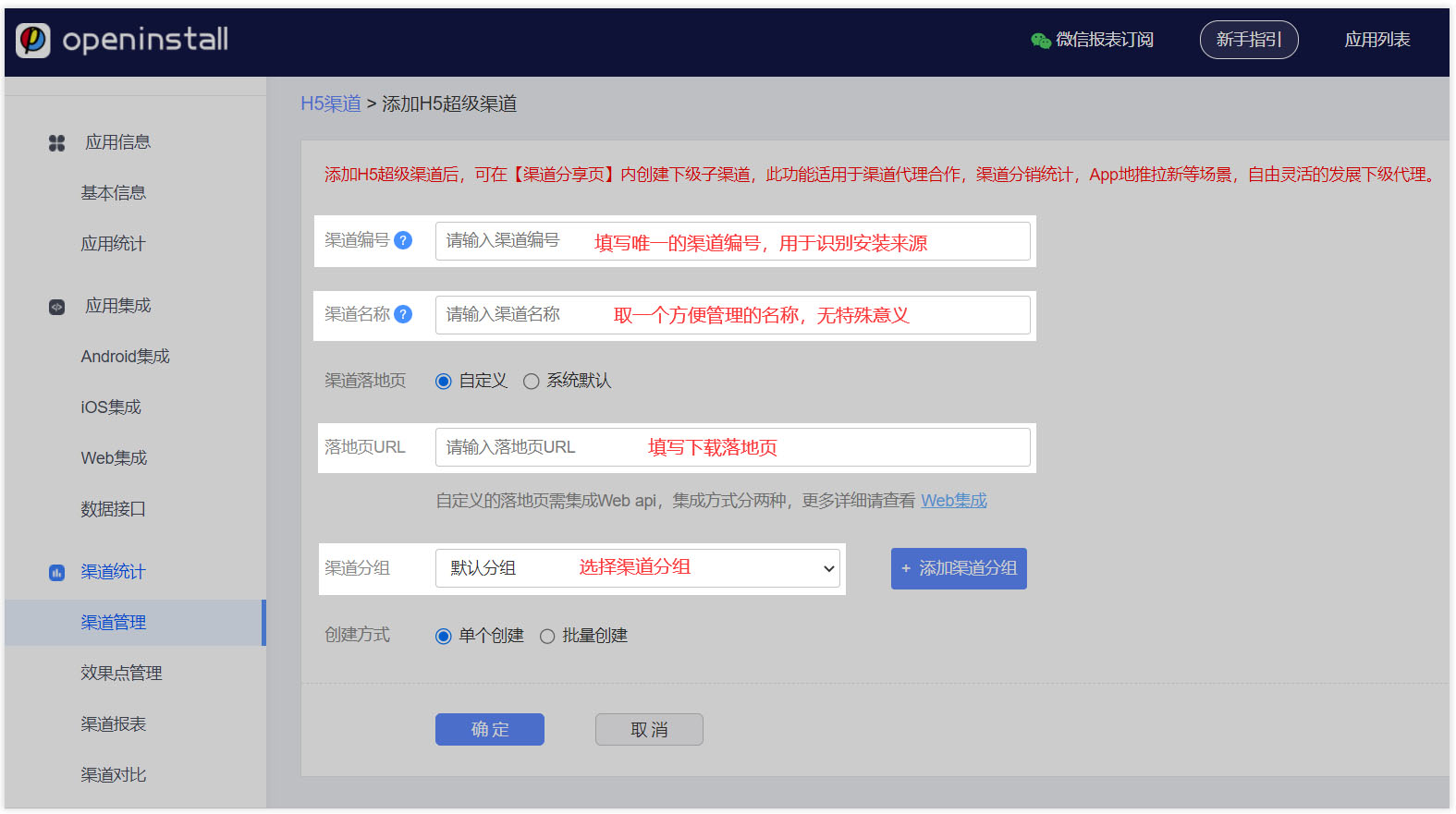Viewport: 1456px width, 814px height.
Task: Select 渠道管理 in the sidebar
Action: (x=135, y=623)
